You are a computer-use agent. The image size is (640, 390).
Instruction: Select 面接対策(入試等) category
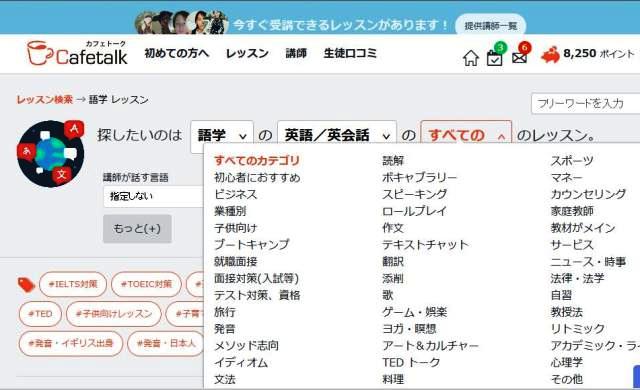(257, 278)
